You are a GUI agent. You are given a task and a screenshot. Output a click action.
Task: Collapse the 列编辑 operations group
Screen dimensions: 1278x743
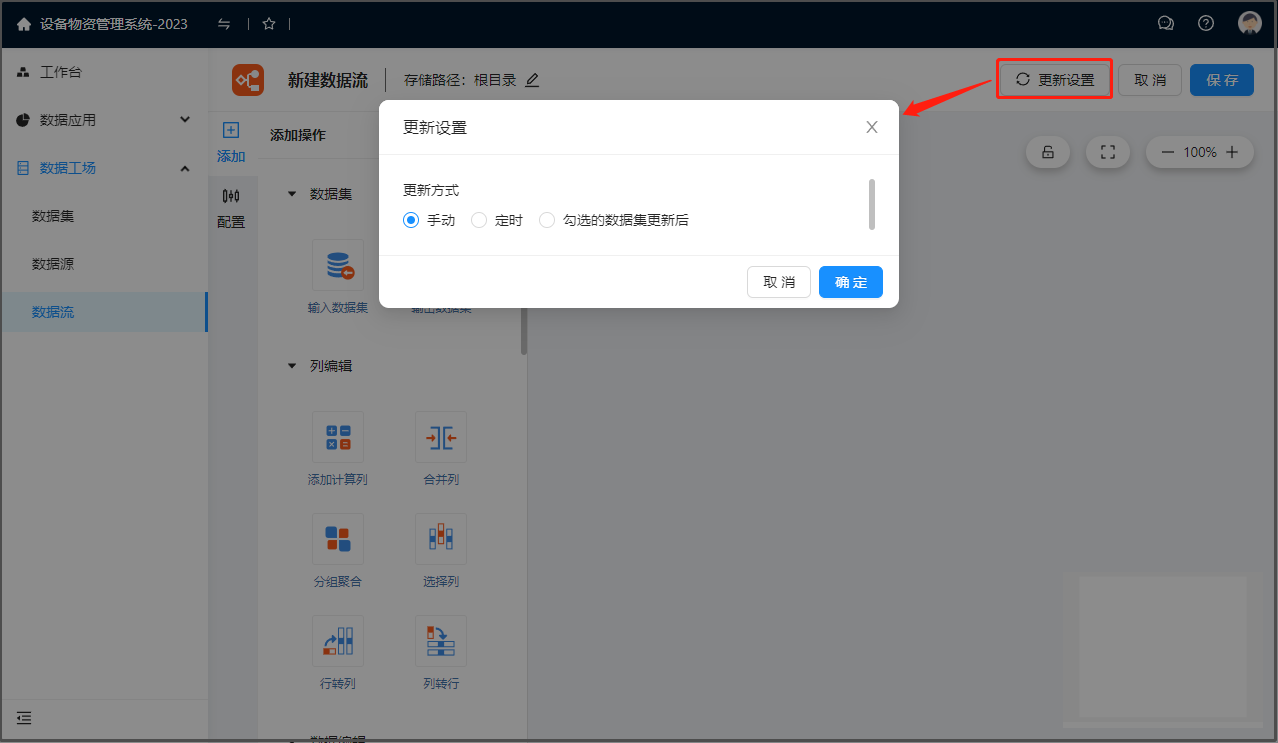pyautogui.click(x=292, y=366)
